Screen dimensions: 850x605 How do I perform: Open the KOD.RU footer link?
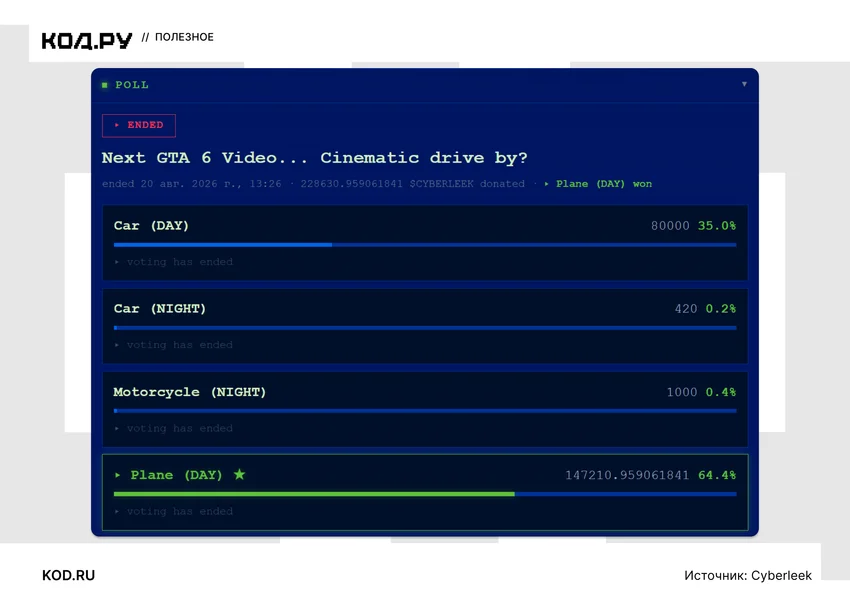point(68,575)
